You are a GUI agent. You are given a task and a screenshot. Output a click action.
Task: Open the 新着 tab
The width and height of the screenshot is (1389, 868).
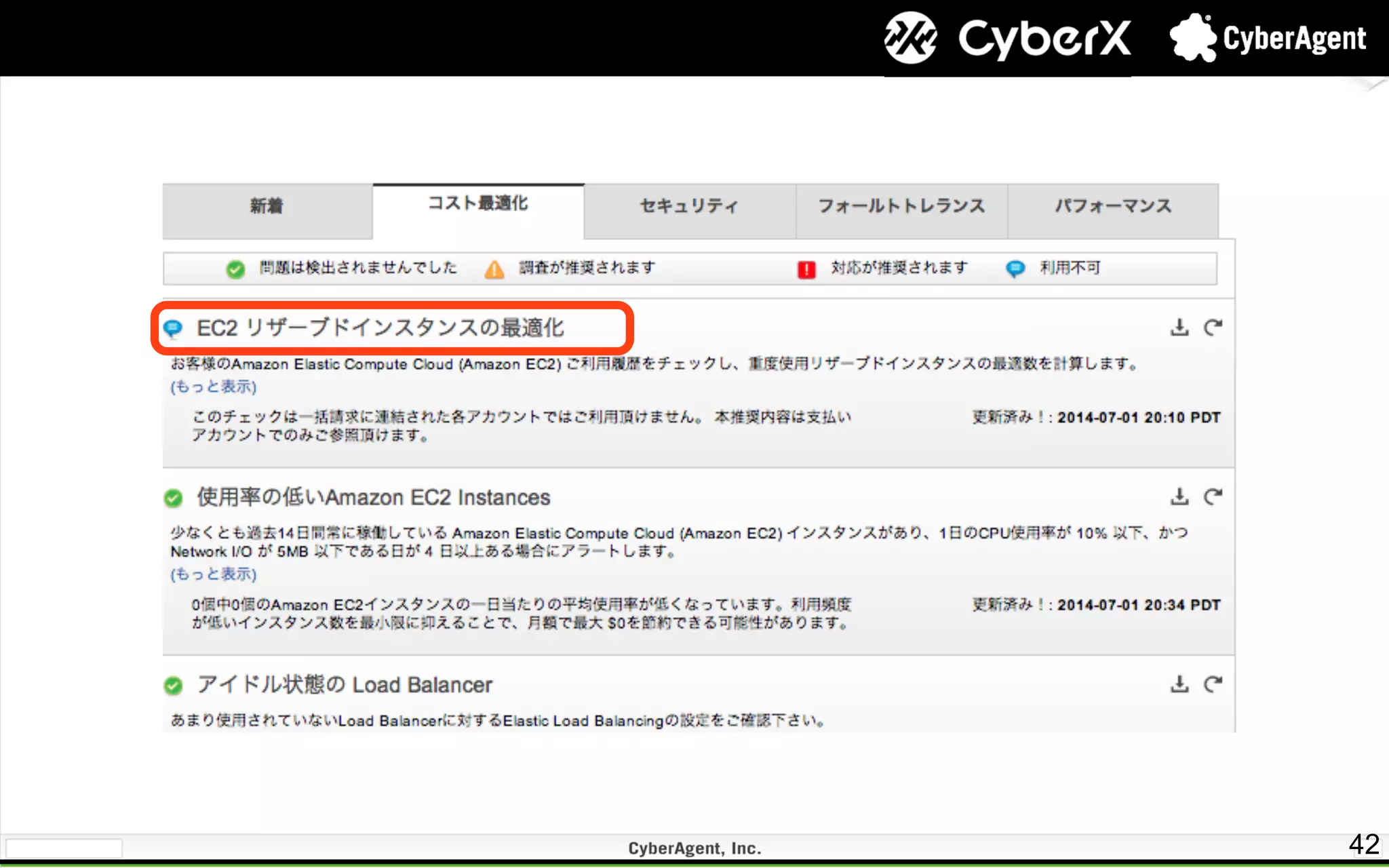[x=267, y=206]
